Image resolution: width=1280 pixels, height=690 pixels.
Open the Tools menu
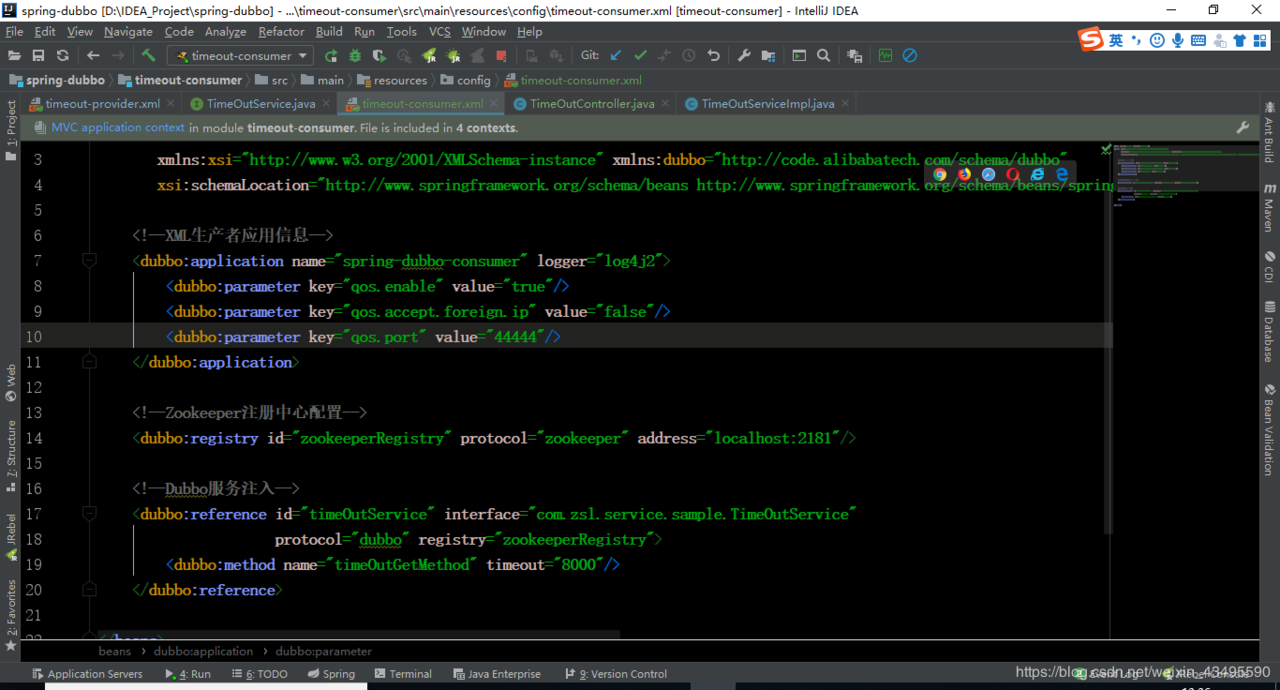click(x=401, y=32)
